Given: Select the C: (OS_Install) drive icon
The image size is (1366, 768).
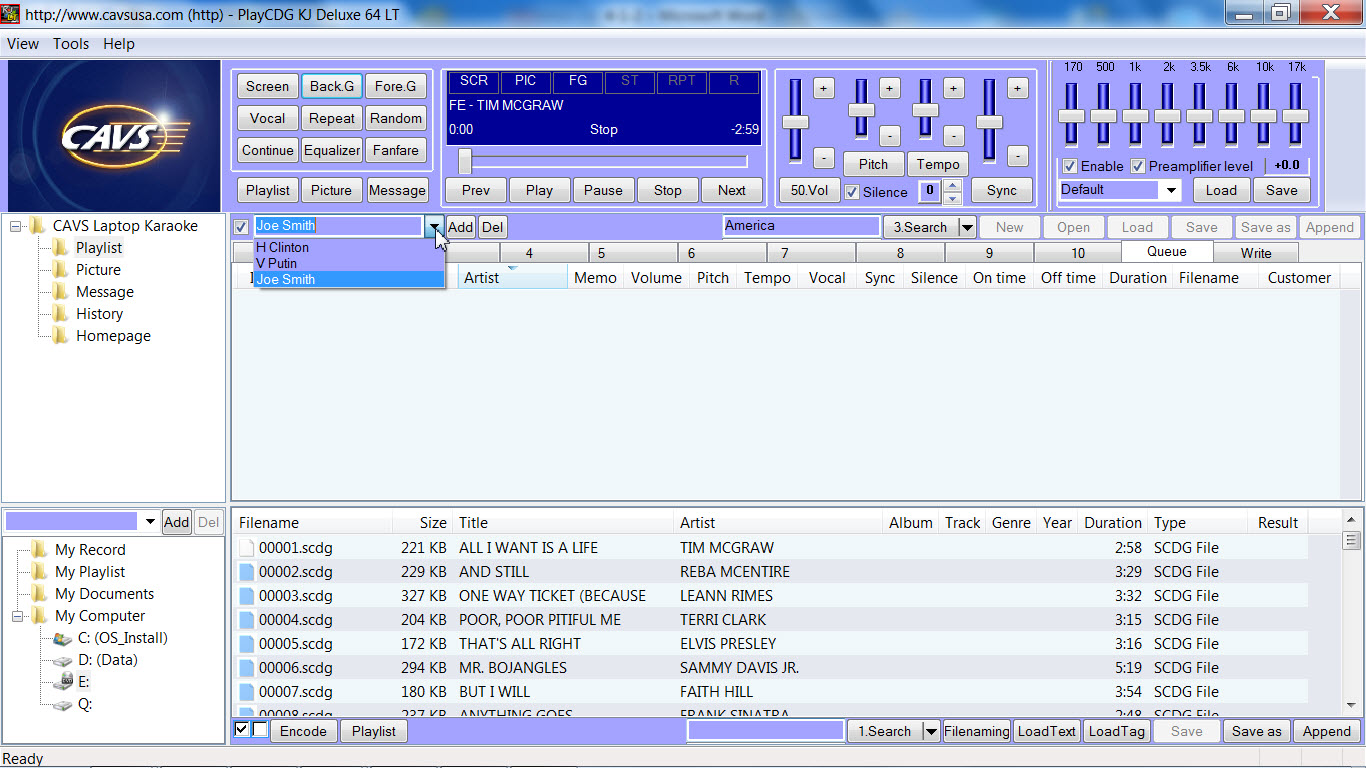Looking at the screenshot, I should pos(62,638).
